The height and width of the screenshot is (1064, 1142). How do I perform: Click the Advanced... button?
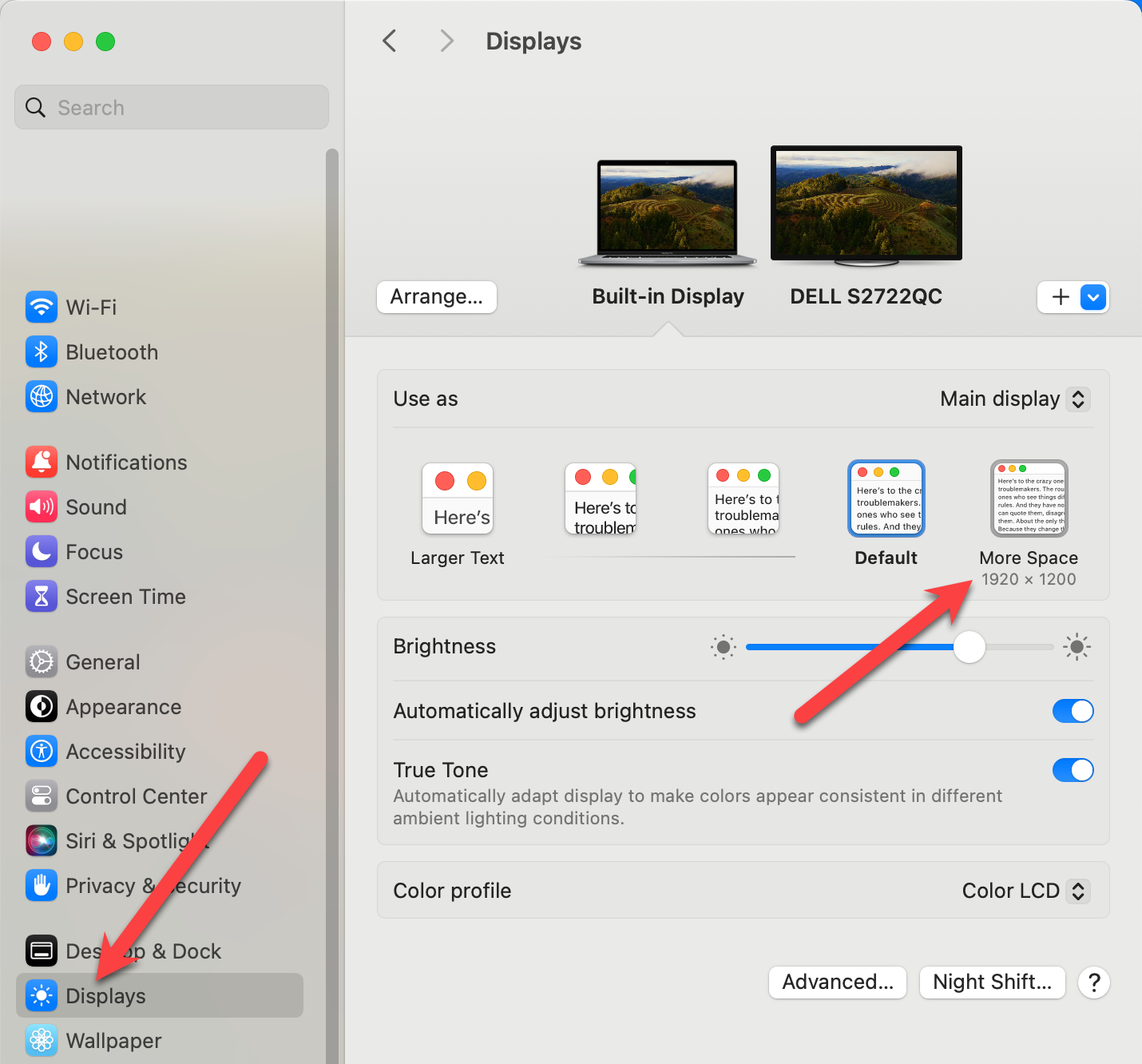(x=837, y=982)
